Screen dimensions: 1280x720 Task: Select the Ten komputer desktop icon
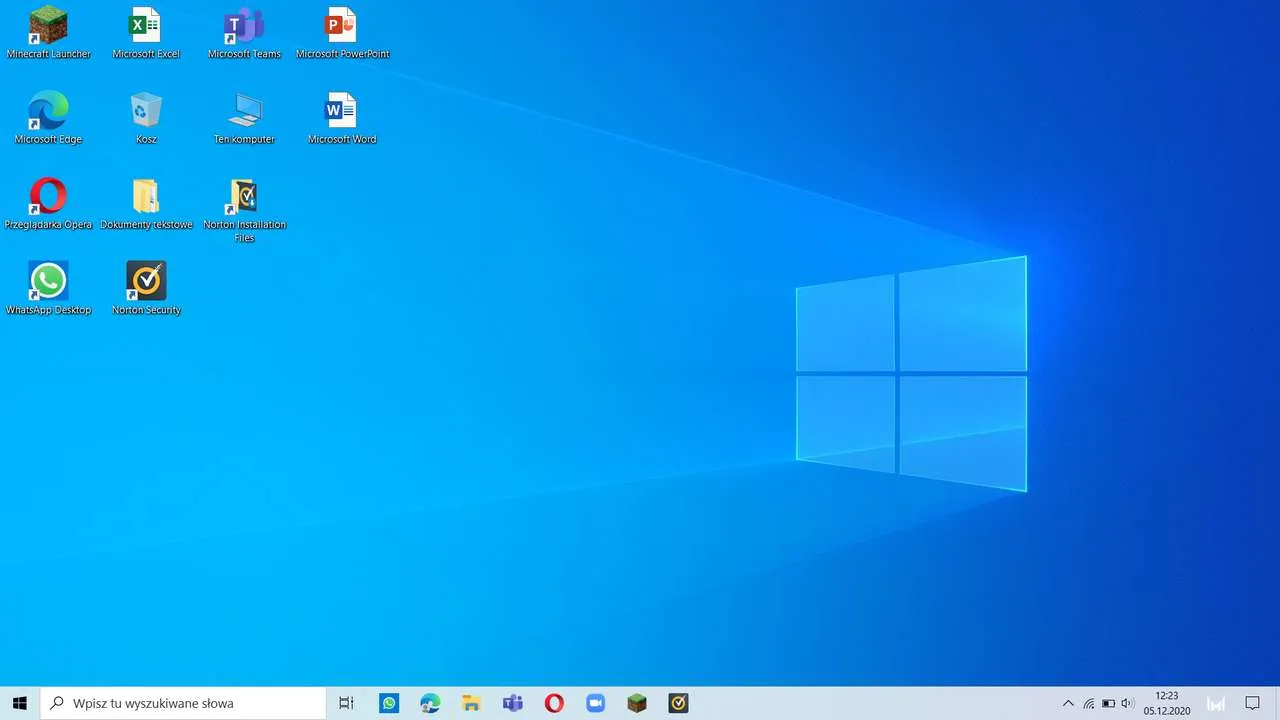pos(244,118)
